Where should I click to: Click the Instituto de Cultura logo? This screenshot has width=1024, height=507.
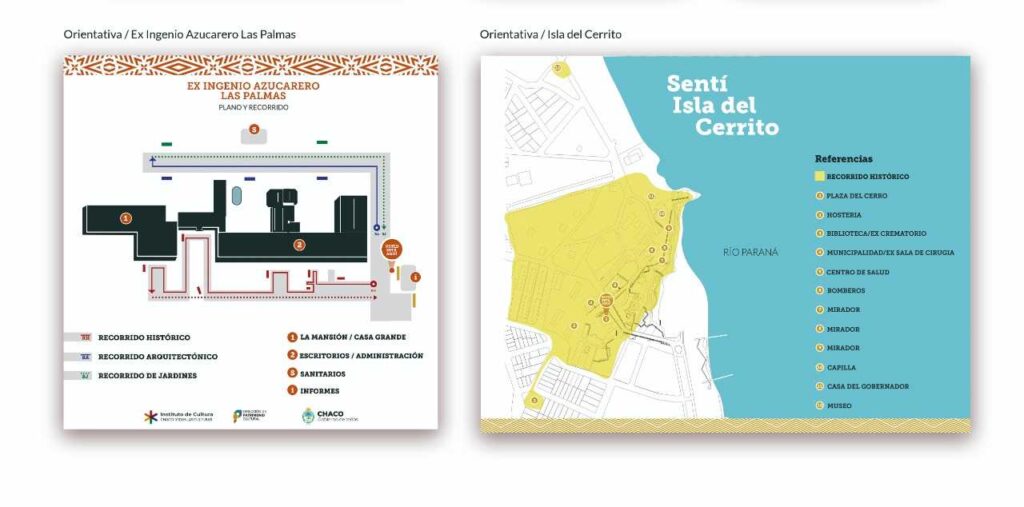coord(178,416)
